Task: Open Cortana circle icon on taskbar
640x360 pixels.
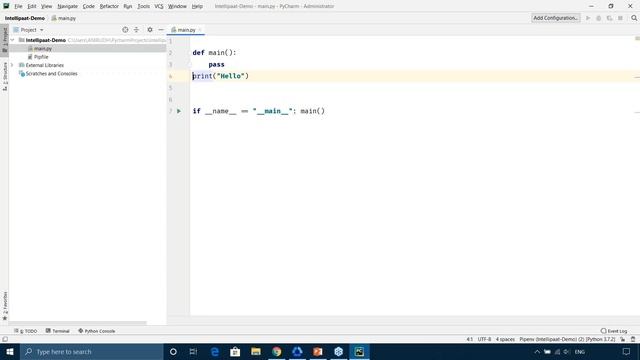Action: coord(173,351)
